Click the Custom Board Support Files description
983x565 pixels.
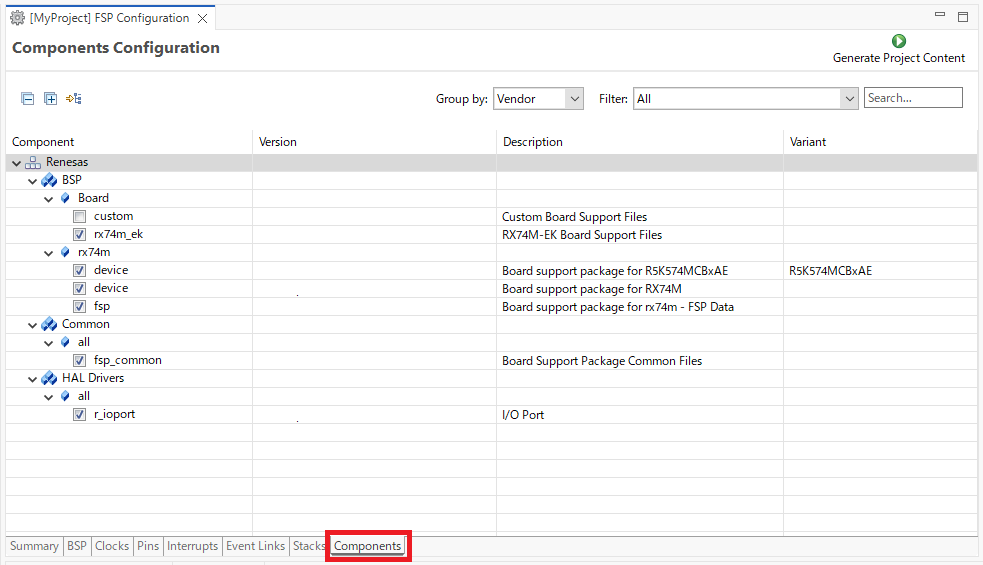pos(574,217)
